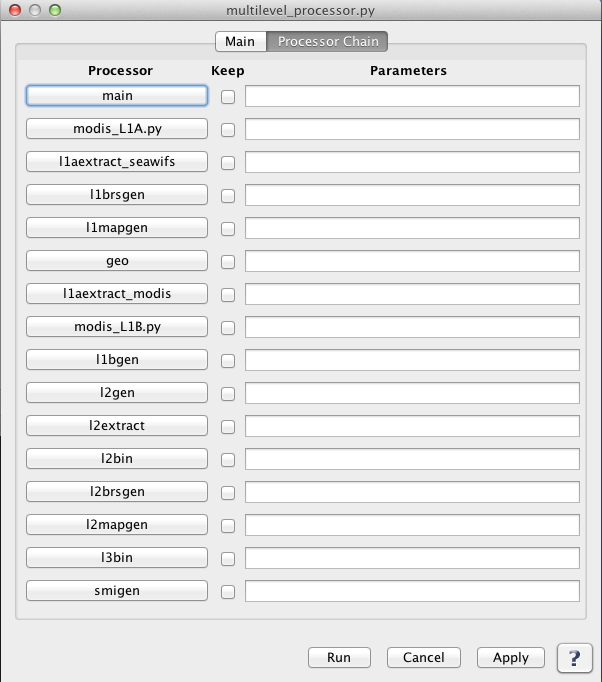Viewport: 602px width, 682px height.
Task: Tick Keep checkbox for l2bin
Action: click(x=228, y=460)
